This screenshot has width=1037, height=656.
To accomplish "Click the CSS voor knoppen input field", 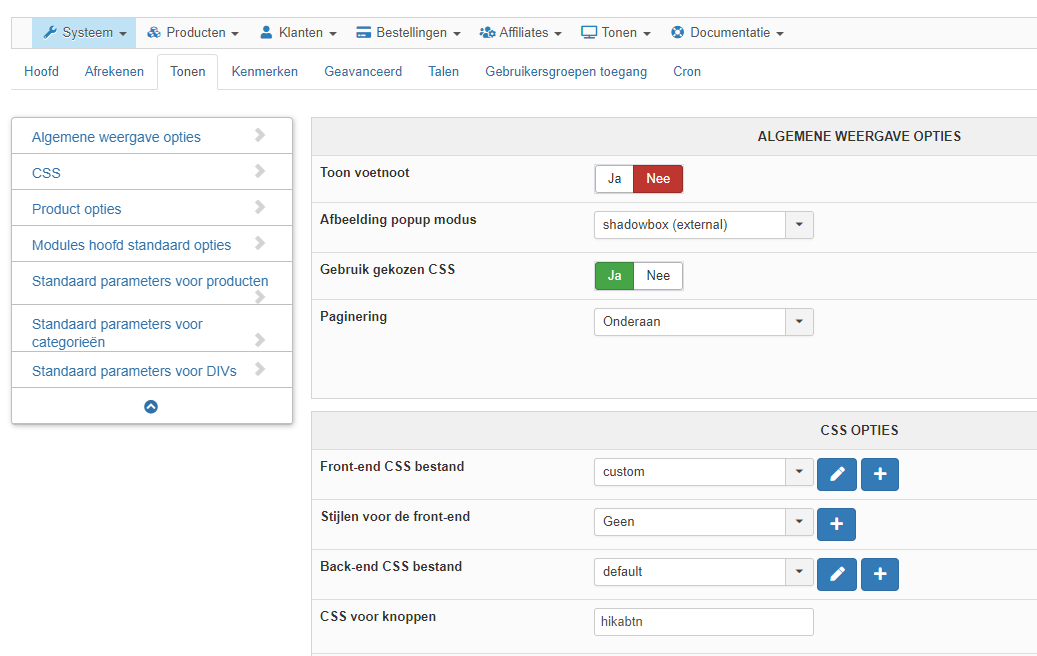I will (x=704, y=622).
